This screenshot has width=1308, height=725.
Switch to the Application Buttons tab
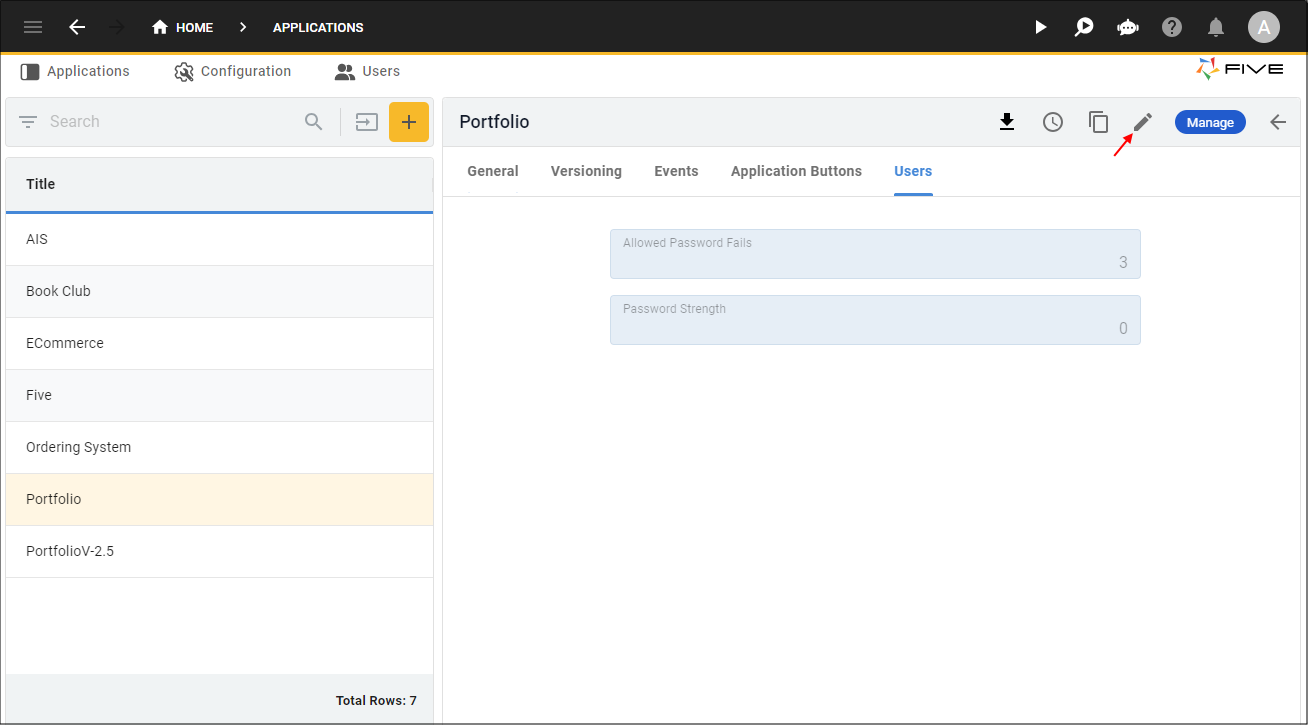point(796,171)
